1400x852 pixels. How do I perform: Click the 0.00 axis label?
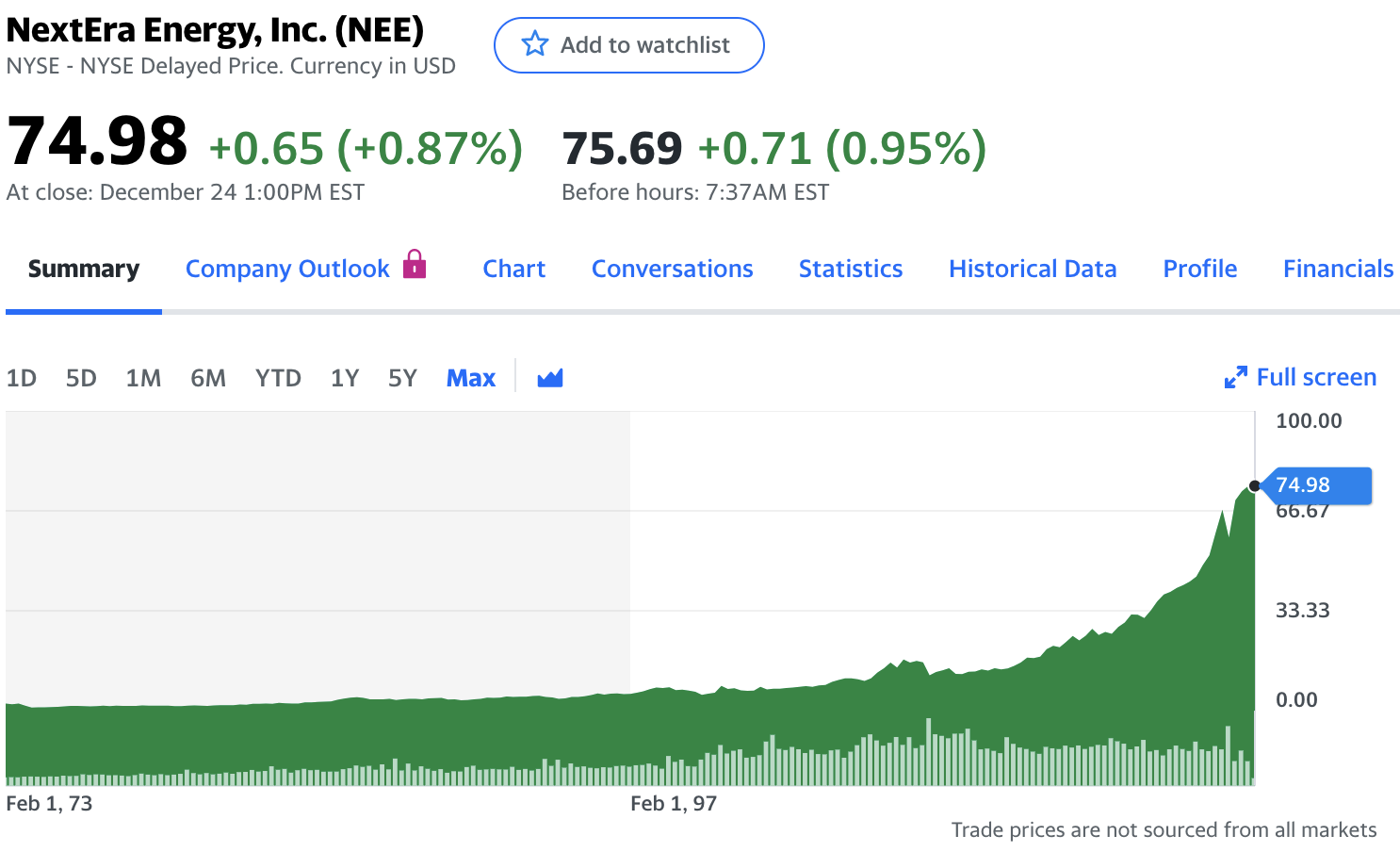[x=1296, y=700]
